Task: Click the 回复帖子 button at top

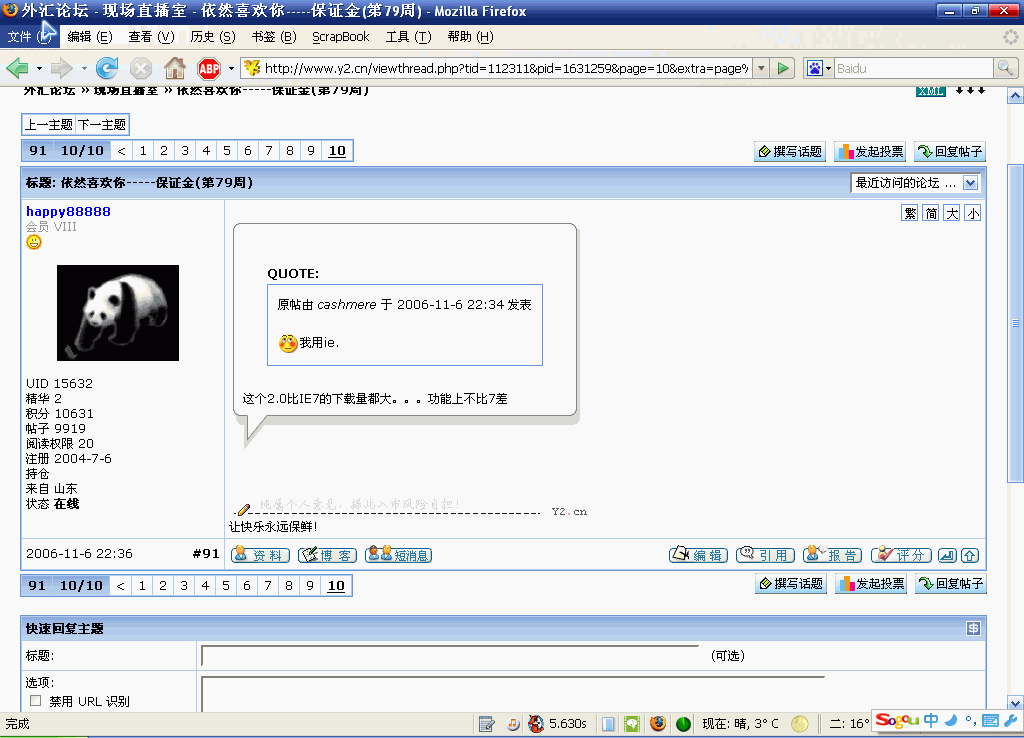Action: [950, 152]
